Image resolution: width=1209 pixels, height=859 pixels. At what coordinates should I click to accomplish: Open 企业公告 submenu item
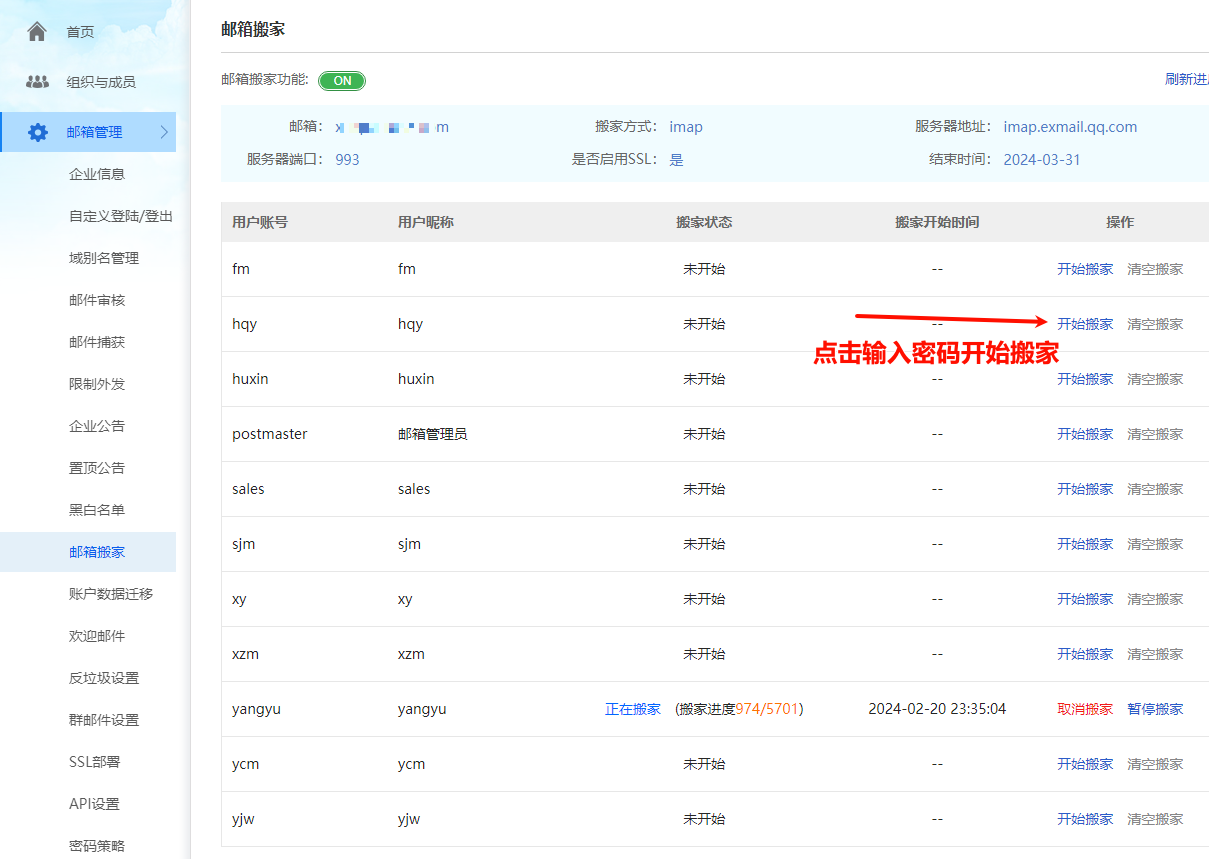click(97, 426)
